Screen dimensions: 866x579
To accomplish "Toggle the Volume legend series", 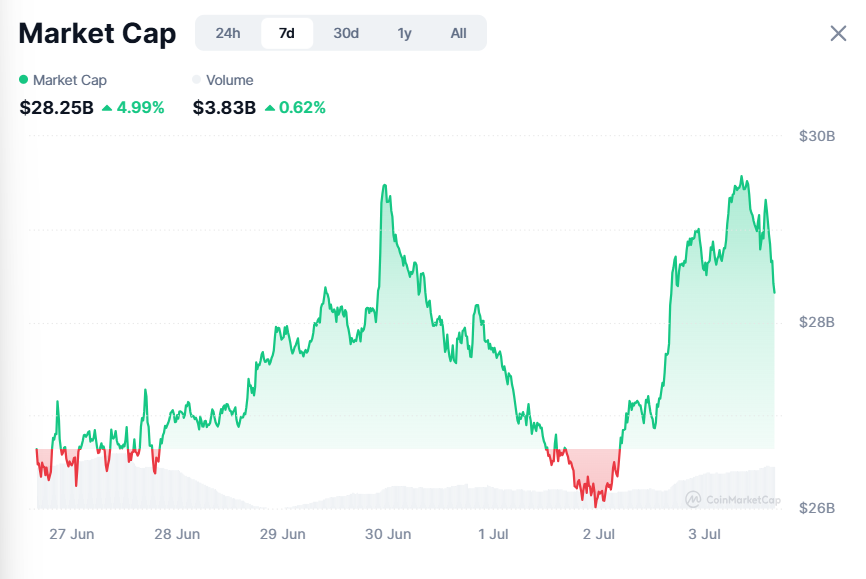I will [229, 80].
